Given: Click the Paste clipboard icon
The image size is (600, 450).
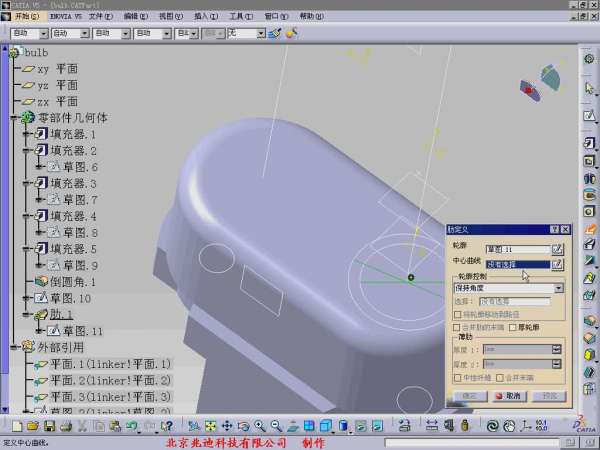Looking at the screenshot, I should 115,426.
